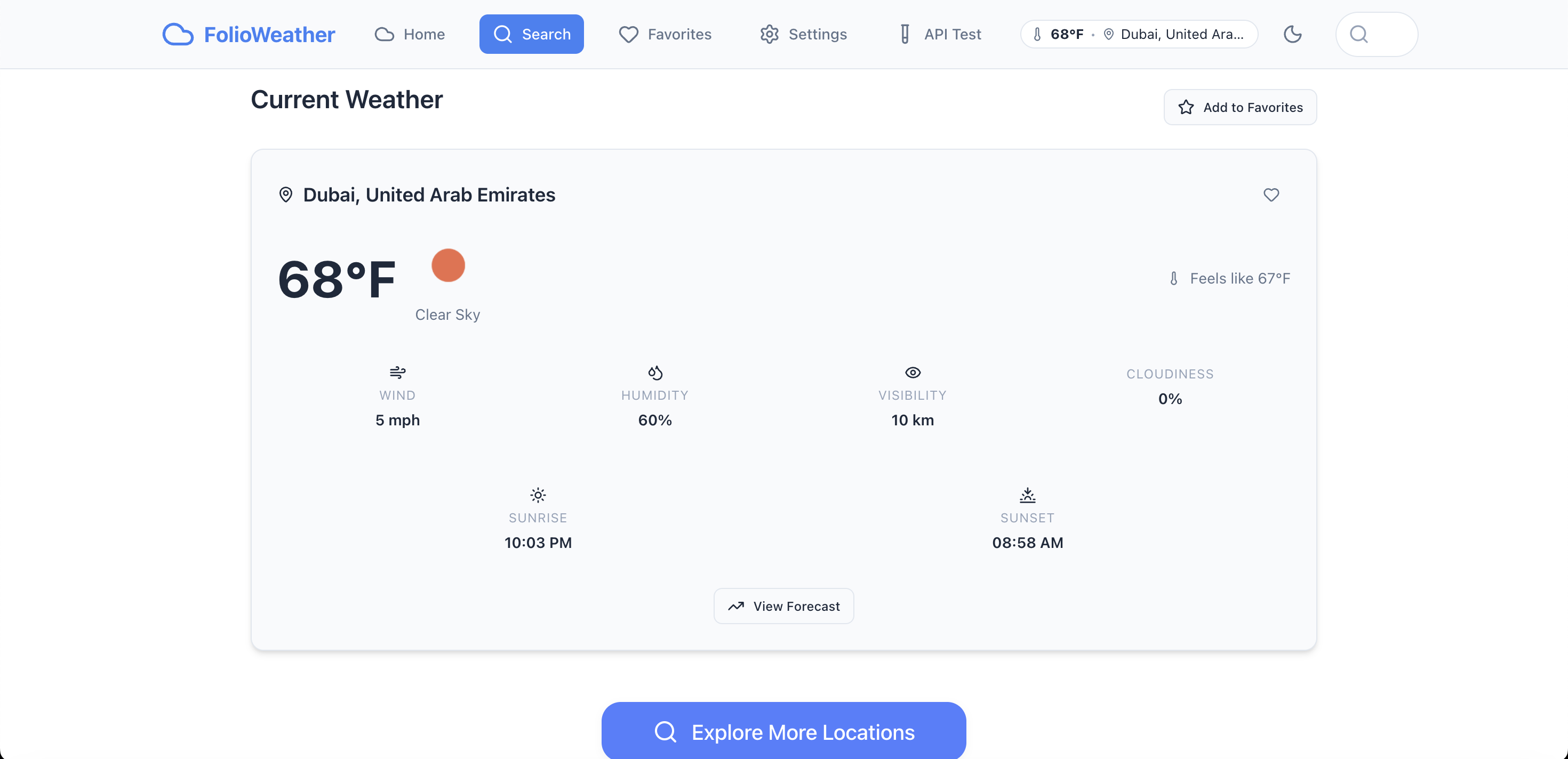Click the orange clear-sky sun icon
The width and height of the screenshot is (1568, 759).
[x=448, y=265]
